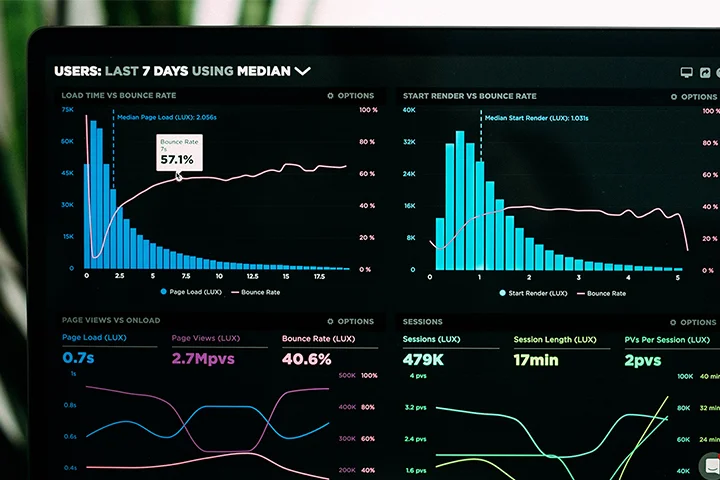Click the tallest bar in Load Time histogram
Viewport: 720px width, 480px height.
93,195
